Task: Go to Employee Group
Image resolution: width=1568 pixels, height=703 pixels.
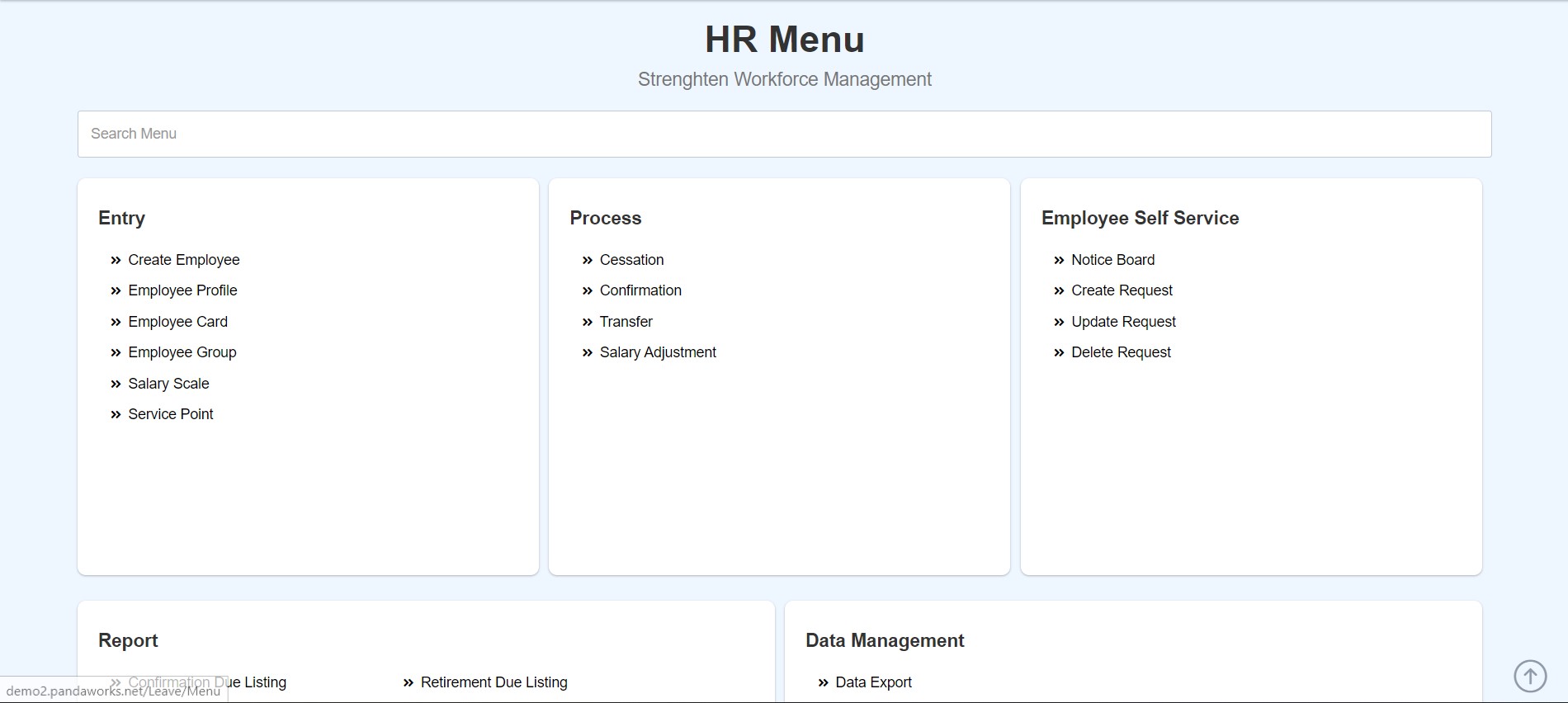Action: (182, 352)
